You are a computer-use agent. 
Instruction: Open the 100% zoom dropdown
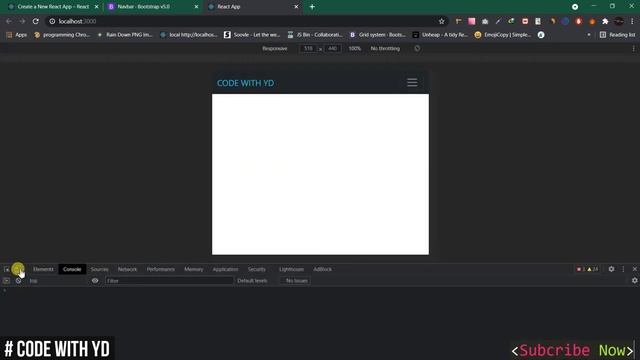[354, 49]
